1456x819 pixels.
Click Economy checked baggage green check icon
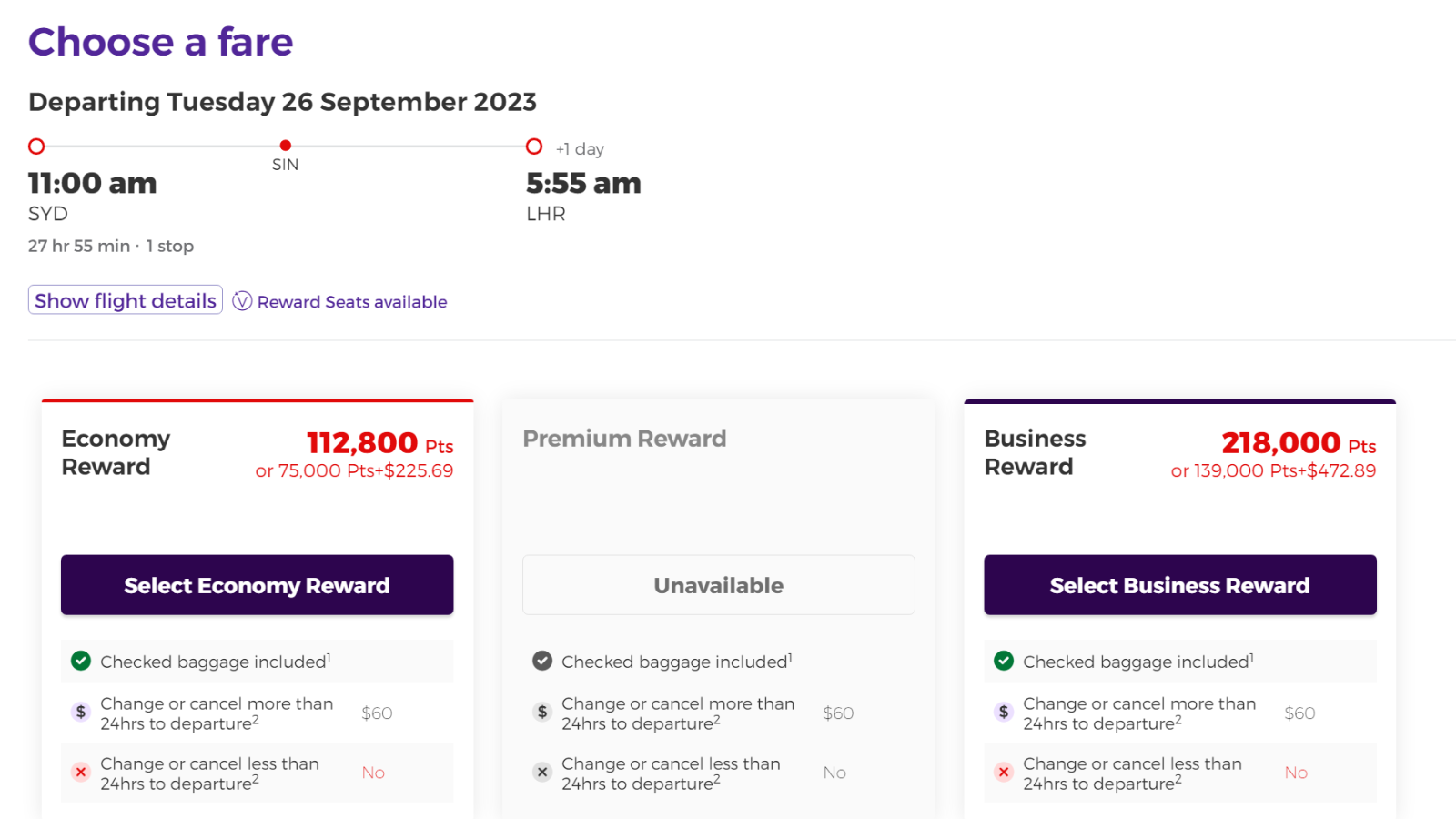click(81, 661)
